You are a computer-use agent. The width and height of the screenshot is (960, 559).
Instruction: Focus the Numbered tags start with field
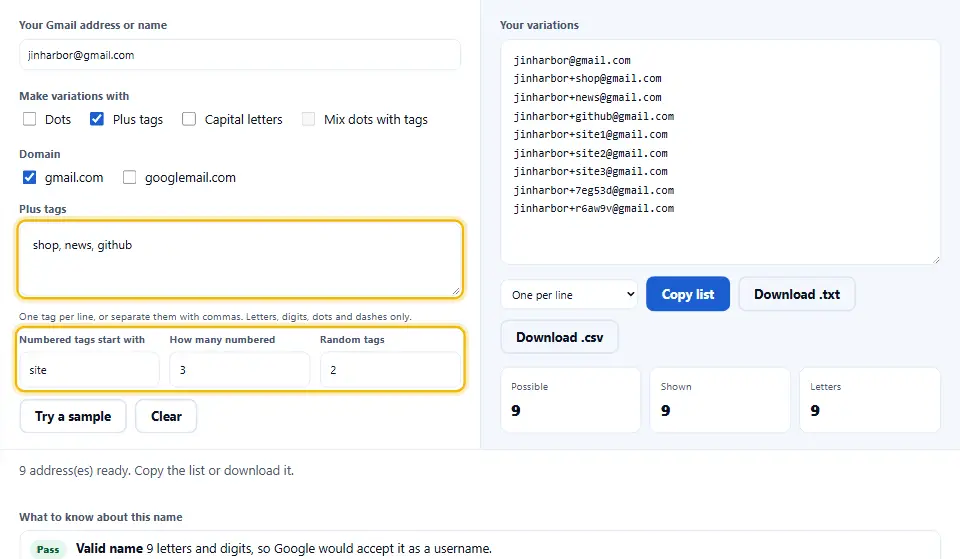pos(89,370)
